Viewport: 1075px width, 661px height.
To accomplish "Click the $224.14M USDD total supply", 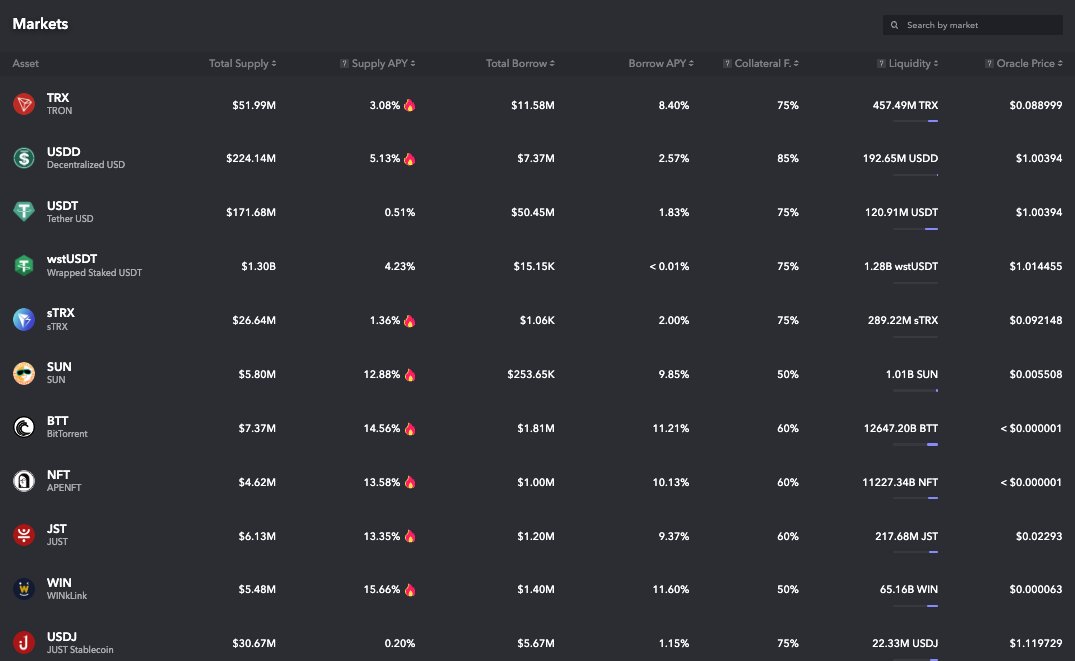I will 251,158.
